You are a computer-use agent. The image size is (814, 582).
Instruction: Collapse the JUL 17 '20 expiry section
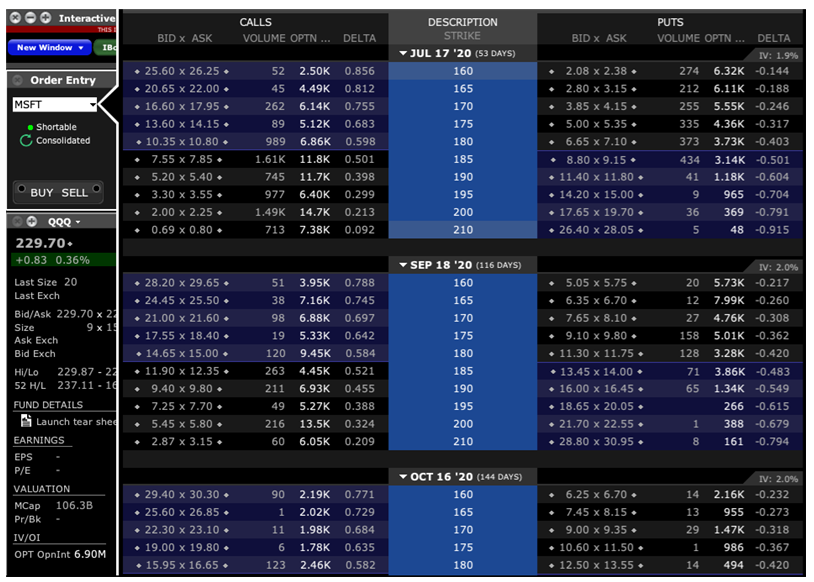(x=403, y=53)
